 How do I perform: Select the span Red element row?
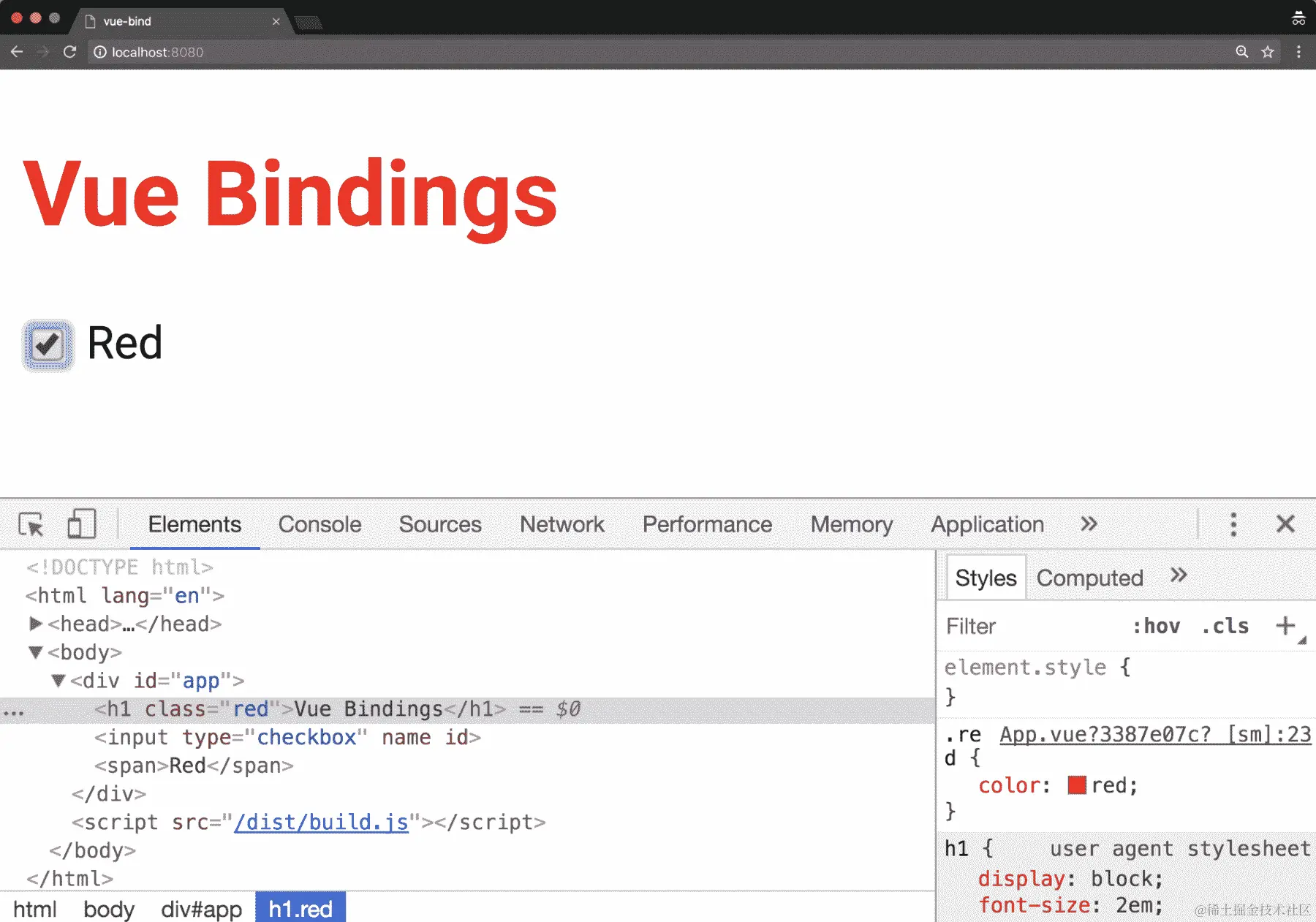pyautogui.click(x=468, y=766)
